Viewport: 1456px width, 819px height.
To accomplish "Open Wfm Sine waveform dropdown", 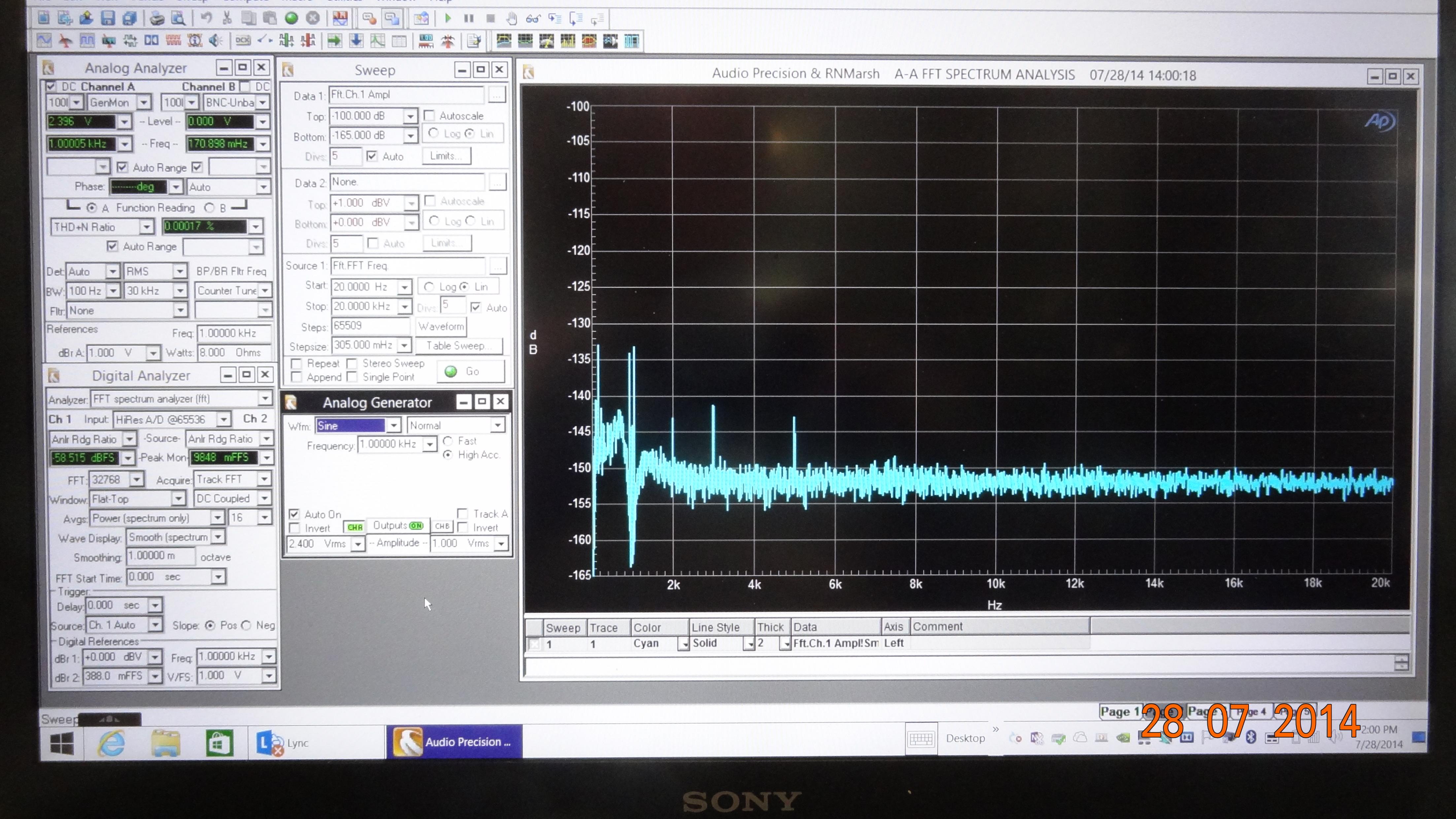I will [x=394, y=426].
